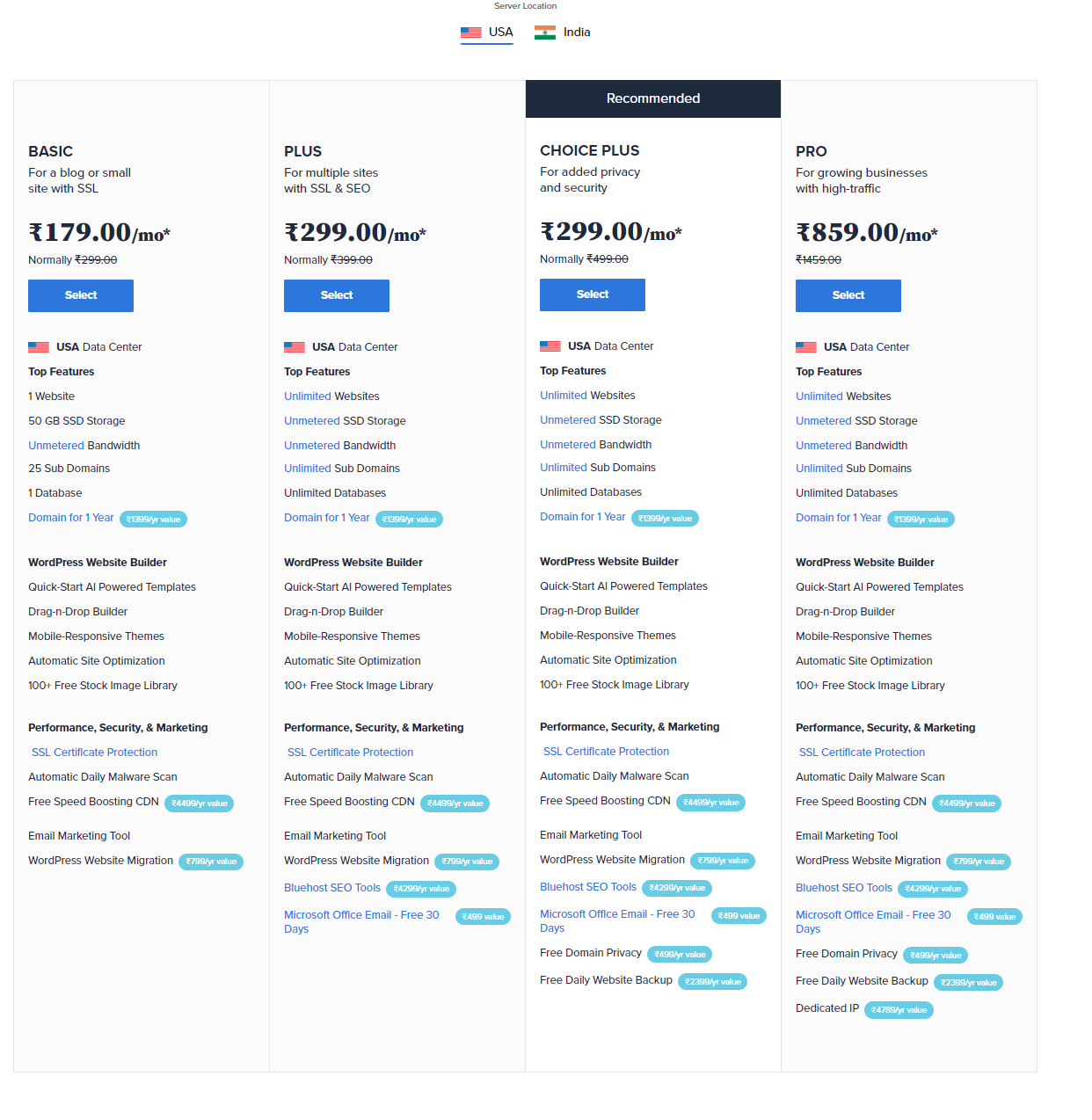Viewport: 1092px width, 1120px height.
Task: Click the USA flag beside Pro plan Data Center
Action: (806, 347)
